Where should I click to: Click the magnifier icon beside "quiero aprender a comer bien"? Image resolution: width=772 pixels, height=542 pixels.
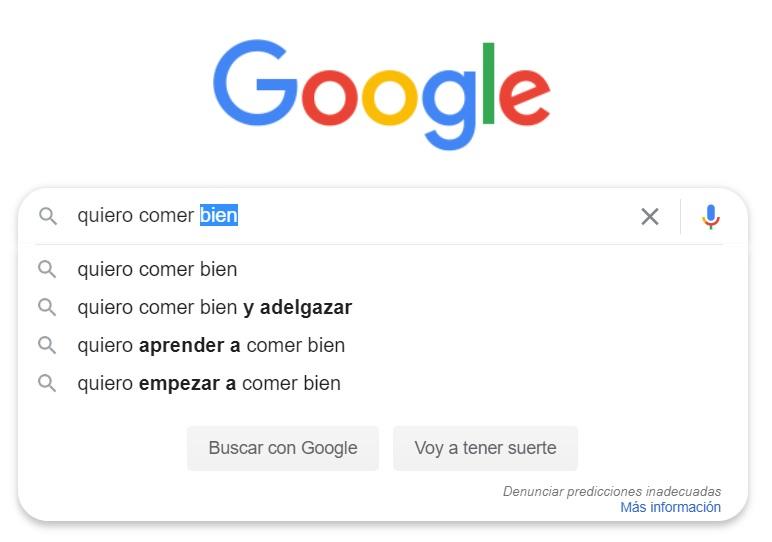pos(47,345)
